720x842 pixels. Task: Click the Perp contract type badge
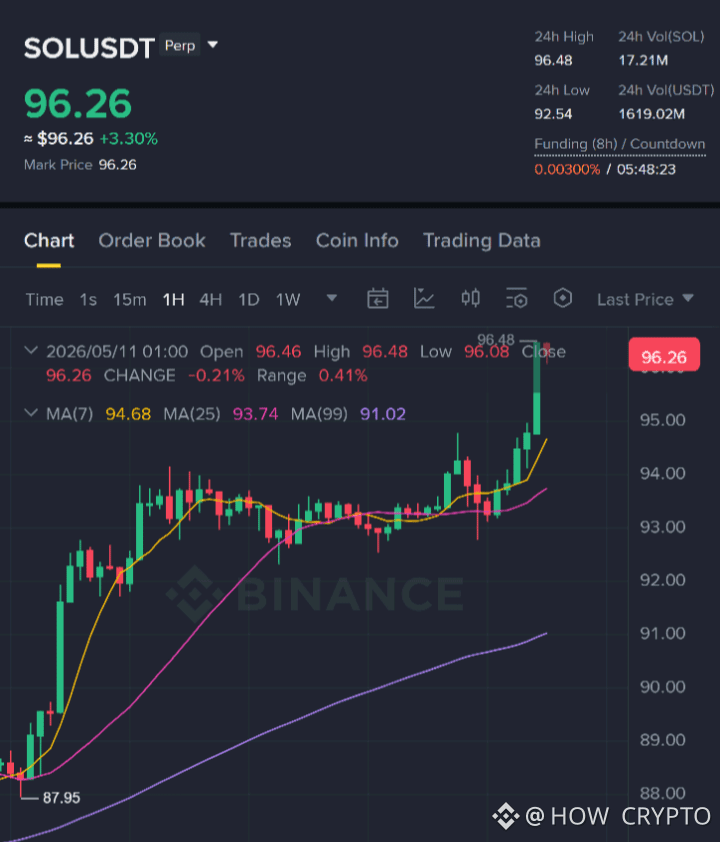pyautogui.click(x=180, y=46)
